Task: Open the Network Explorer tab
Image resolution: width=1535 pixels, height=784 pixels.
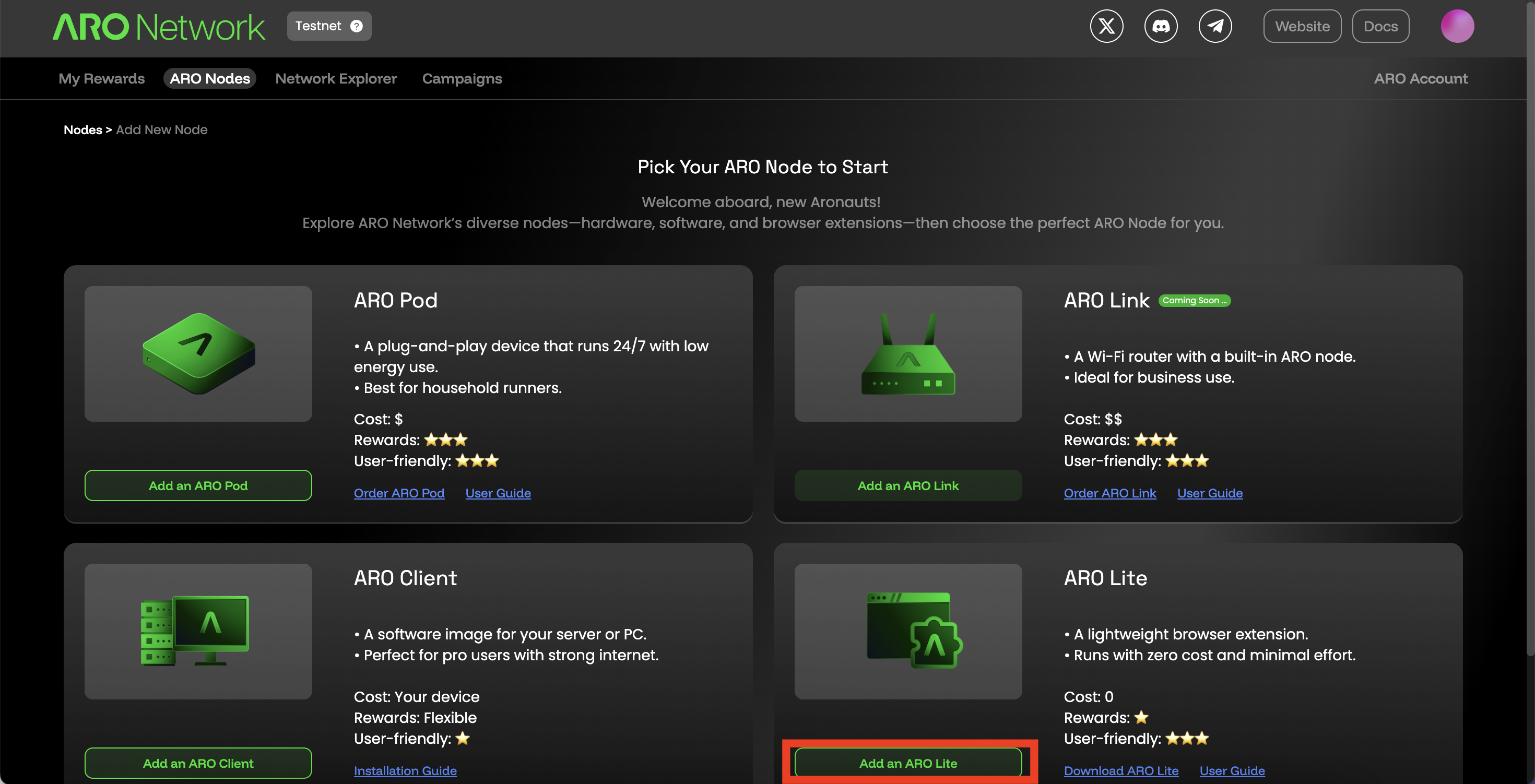Action: pyautogui.click(x=336, y=79)
